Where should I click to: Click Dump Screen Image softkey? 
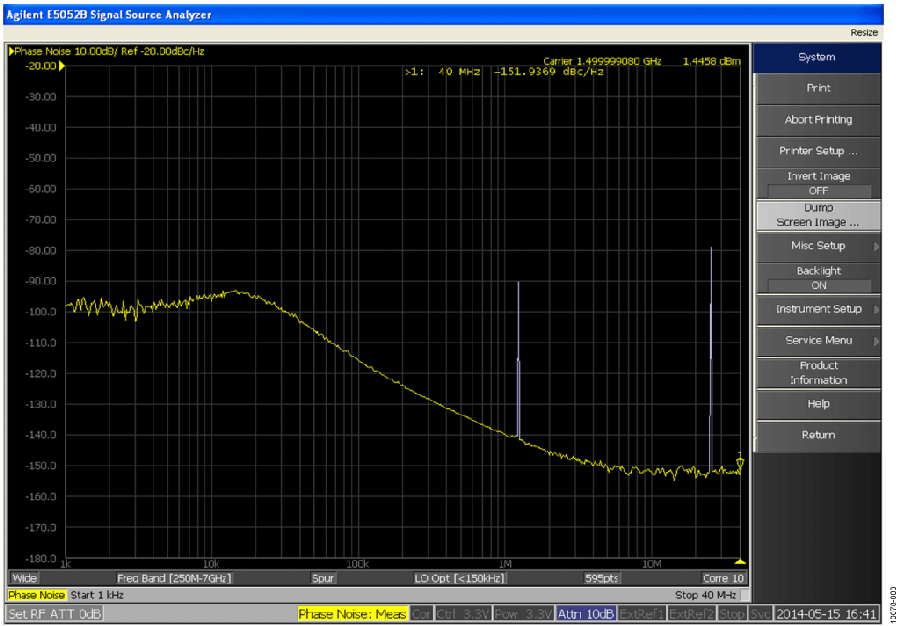click(818, 215)
